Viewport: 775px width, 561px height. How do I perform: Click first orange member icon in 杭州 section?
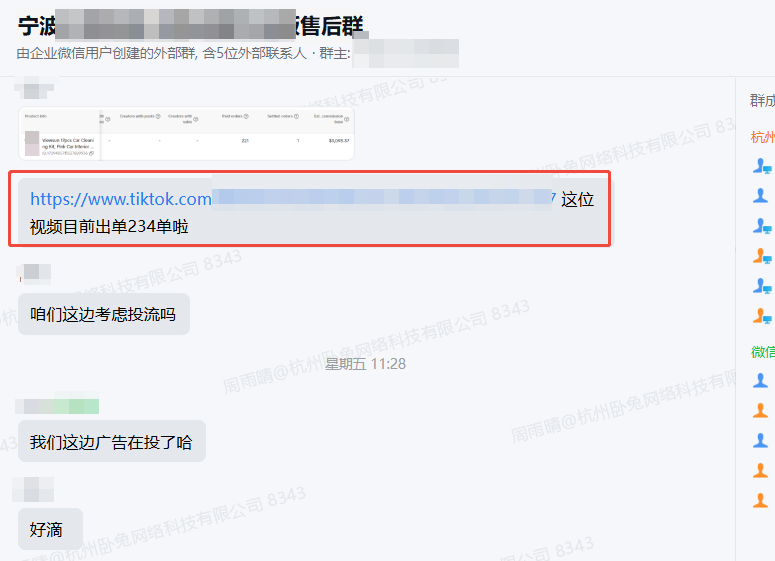762,256
